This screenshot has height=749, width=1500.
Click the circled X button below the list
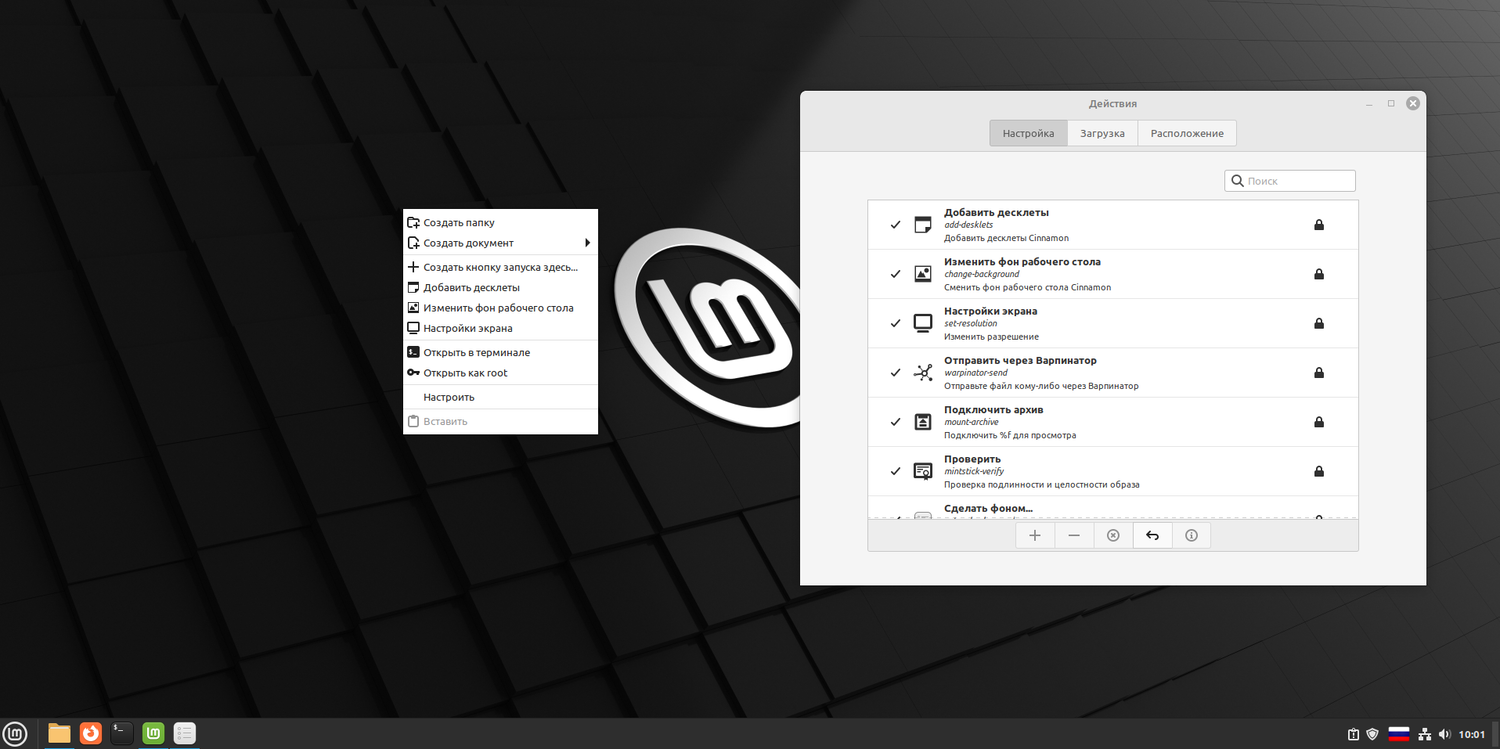1113,536
